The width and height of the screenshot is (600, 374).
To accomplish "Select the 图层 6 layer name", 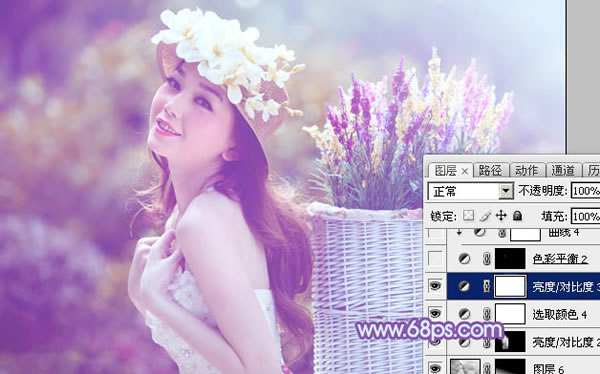I will point(548,369).
